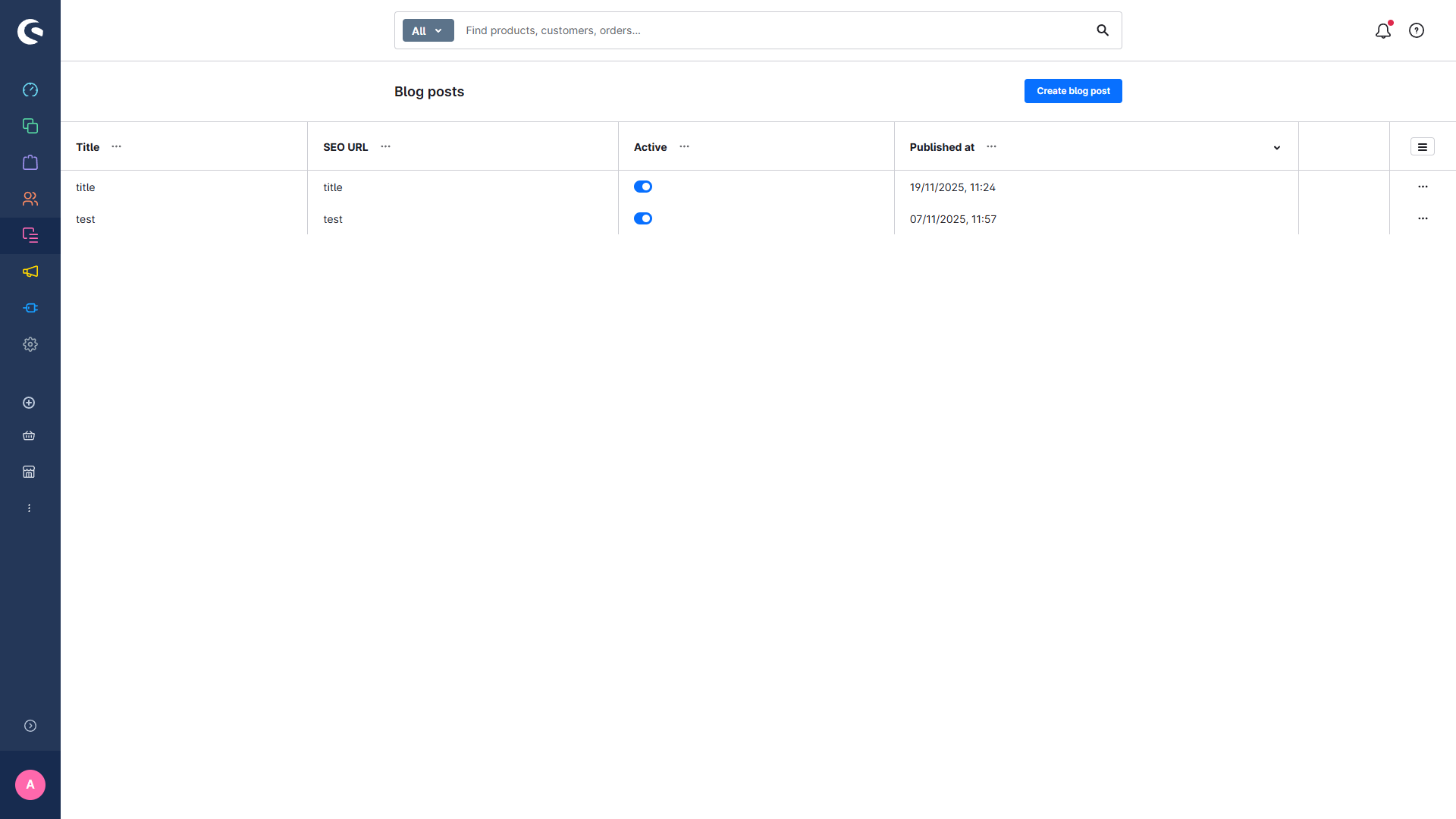Sort by Published at chevron arrow
Image resolution: width=1456 pixels, height=819 pixels.
coord(1276,148)
